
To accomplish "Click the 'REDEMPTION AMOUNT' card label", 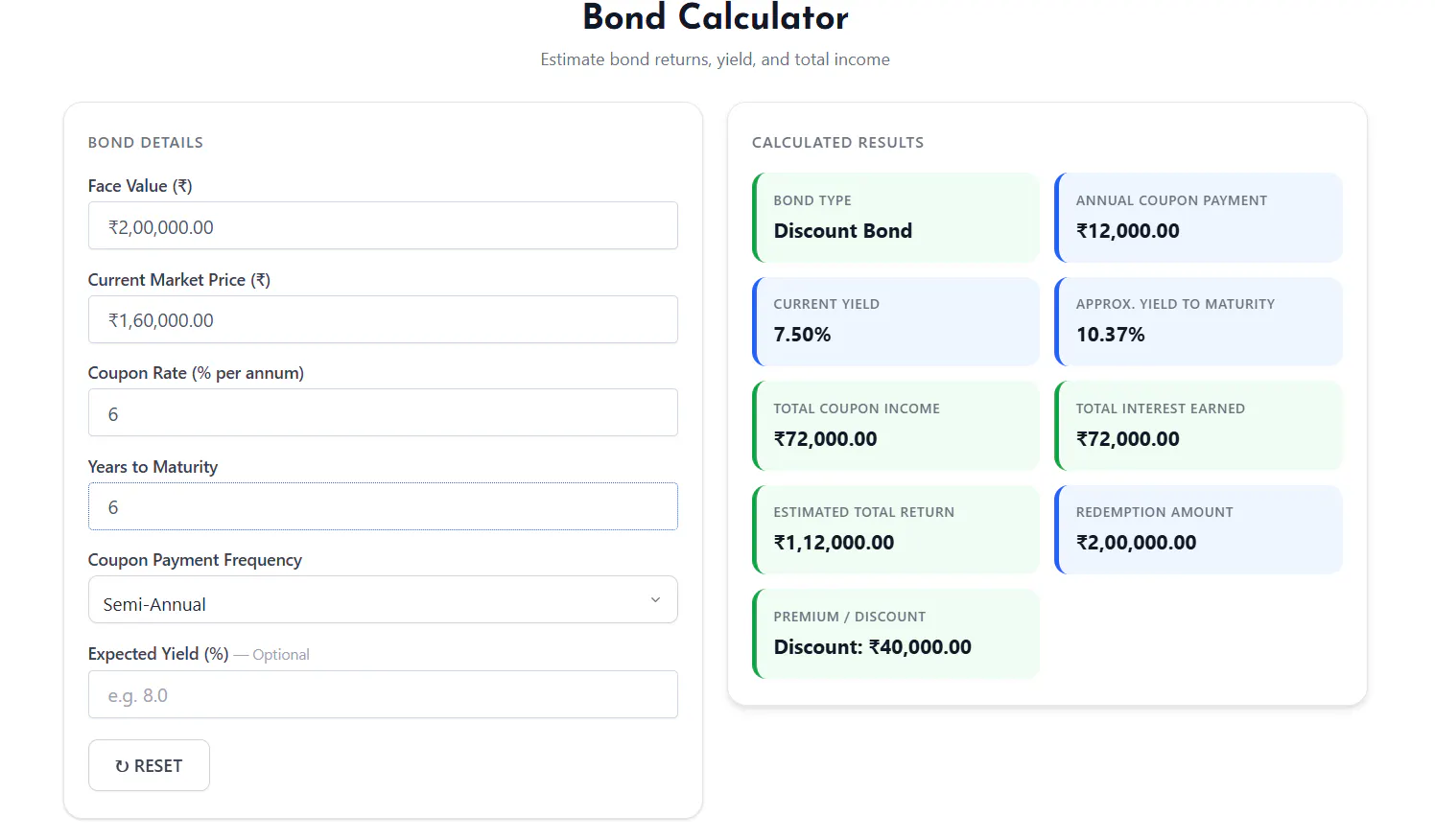I will coord(1155,512).
